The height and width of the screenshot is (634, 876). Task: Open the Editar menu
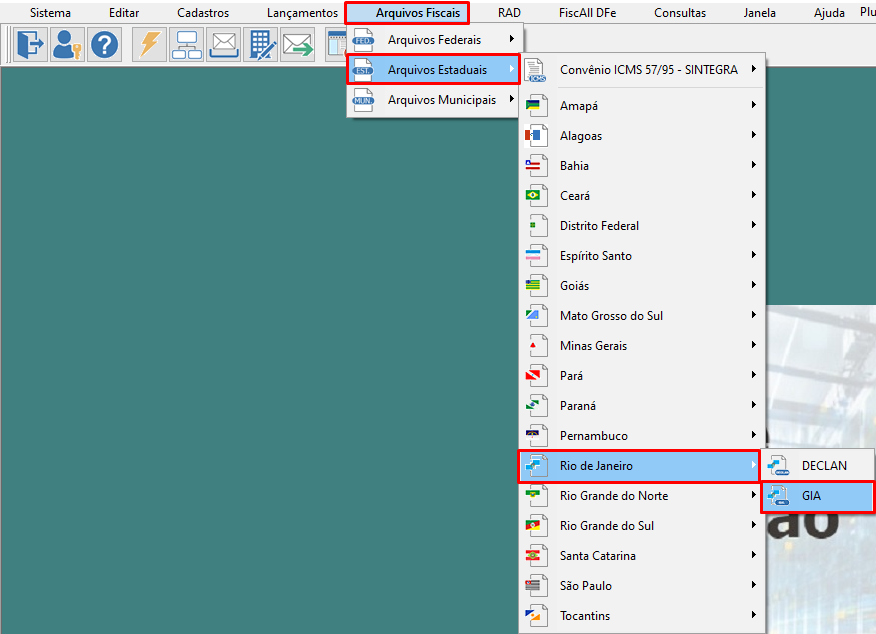coord(124,13)
